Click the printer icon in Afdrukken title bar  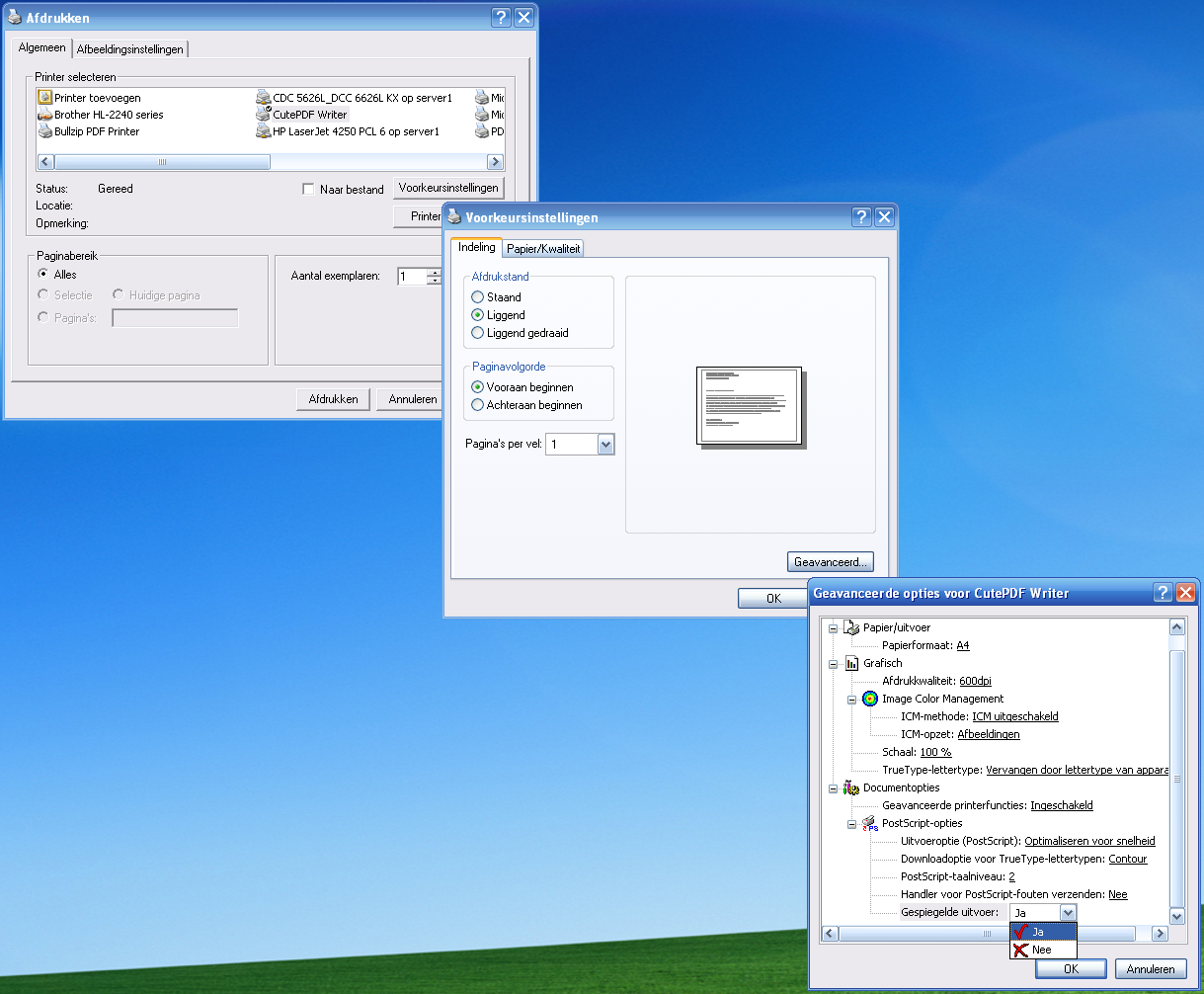pyautogui.click(x=15, y=17)
